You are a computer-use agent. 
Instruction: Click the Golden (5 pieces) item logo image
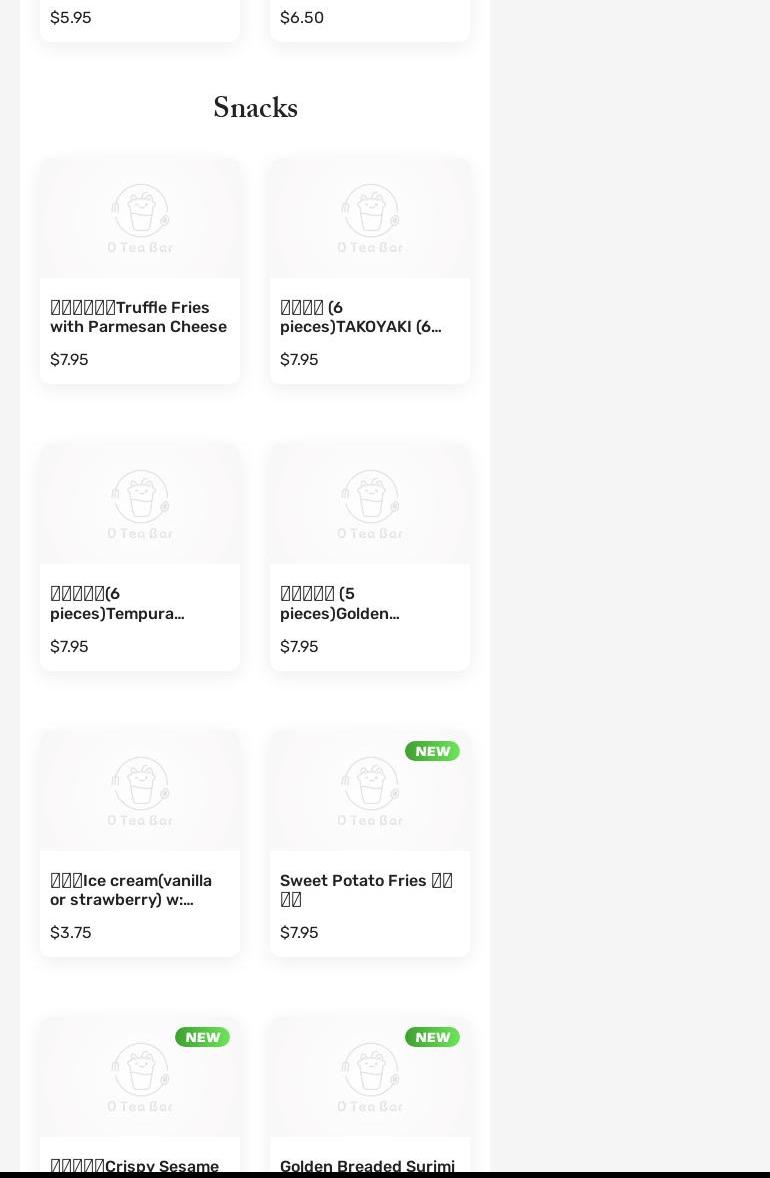point(370,504)
